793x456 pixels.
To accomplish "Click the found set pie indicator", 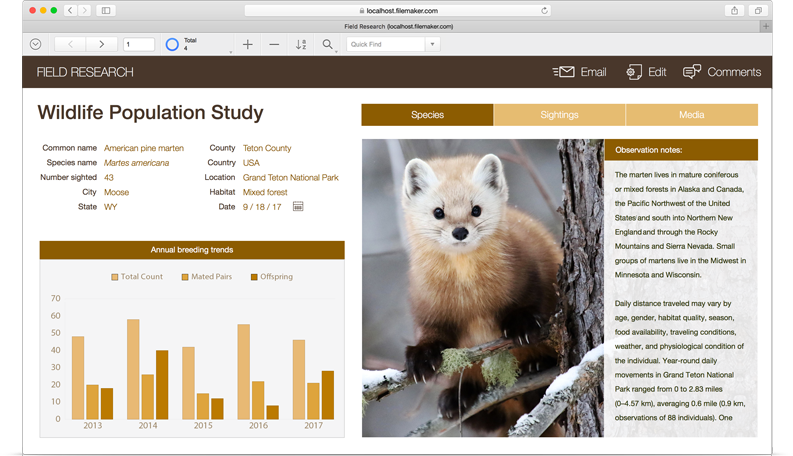I will 172,44.
